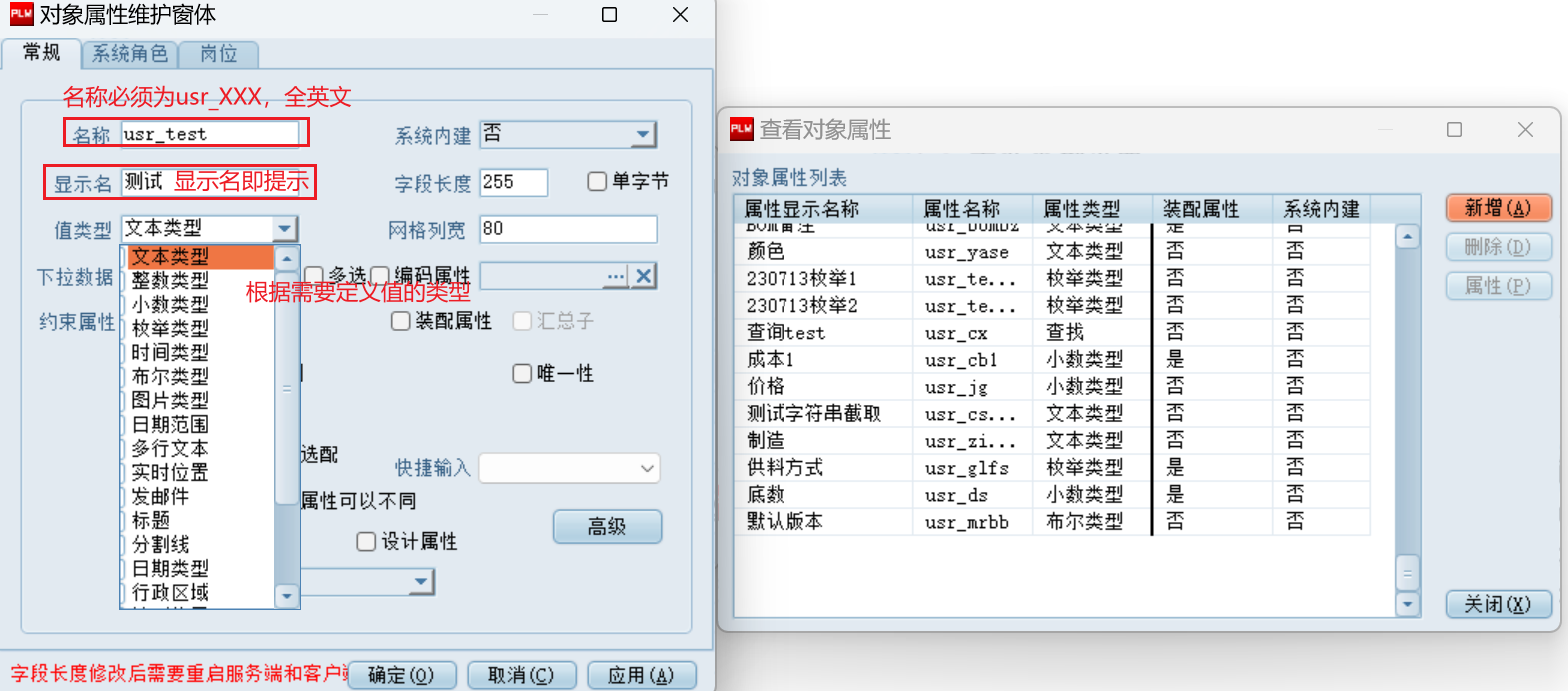Open the 系统内建 dropdown
The image size is (1568, 691).
[x=643, y=134]
